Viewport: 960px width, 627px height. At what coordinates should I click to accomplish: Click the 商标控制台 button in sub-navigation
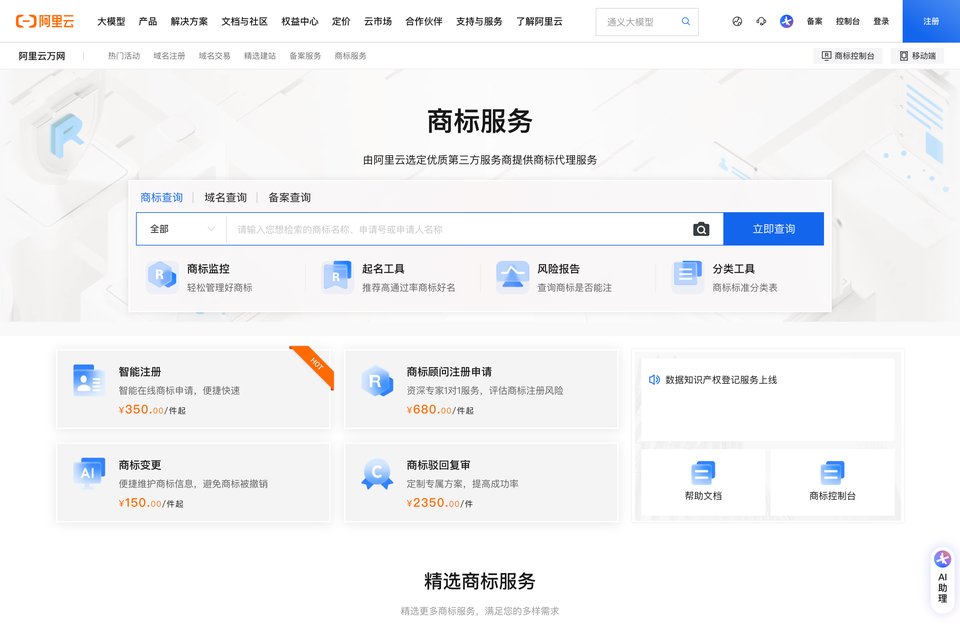[x=847, y=56]
